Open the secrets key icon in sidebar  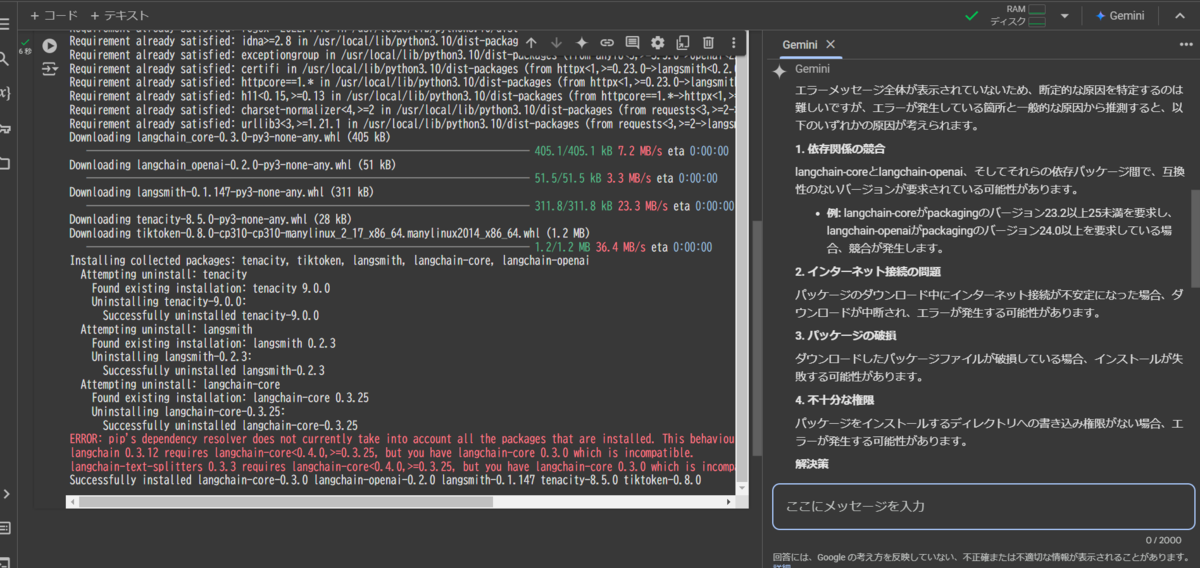pos(5,128)
